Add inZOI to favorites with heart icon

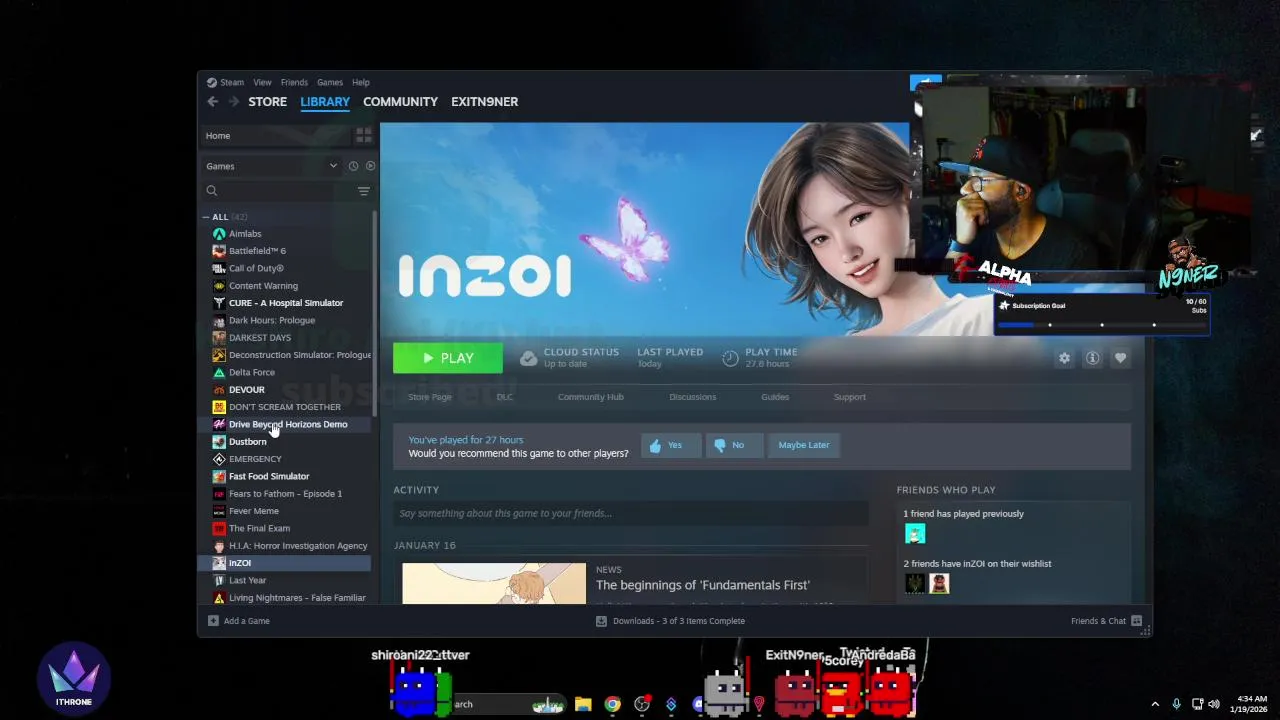click(x=1120, y=358)
